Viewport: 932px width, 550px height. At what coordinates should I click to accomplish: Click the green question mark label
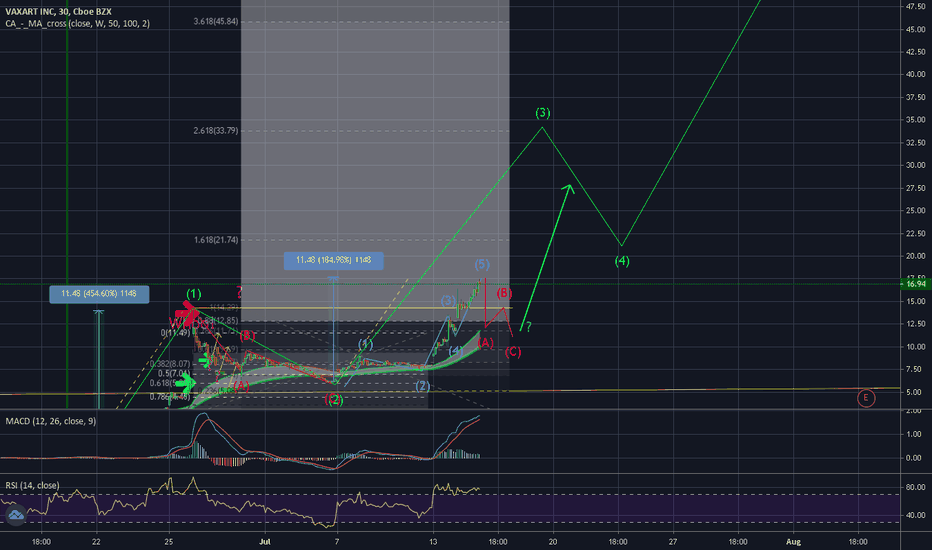[x=528, y=327]
